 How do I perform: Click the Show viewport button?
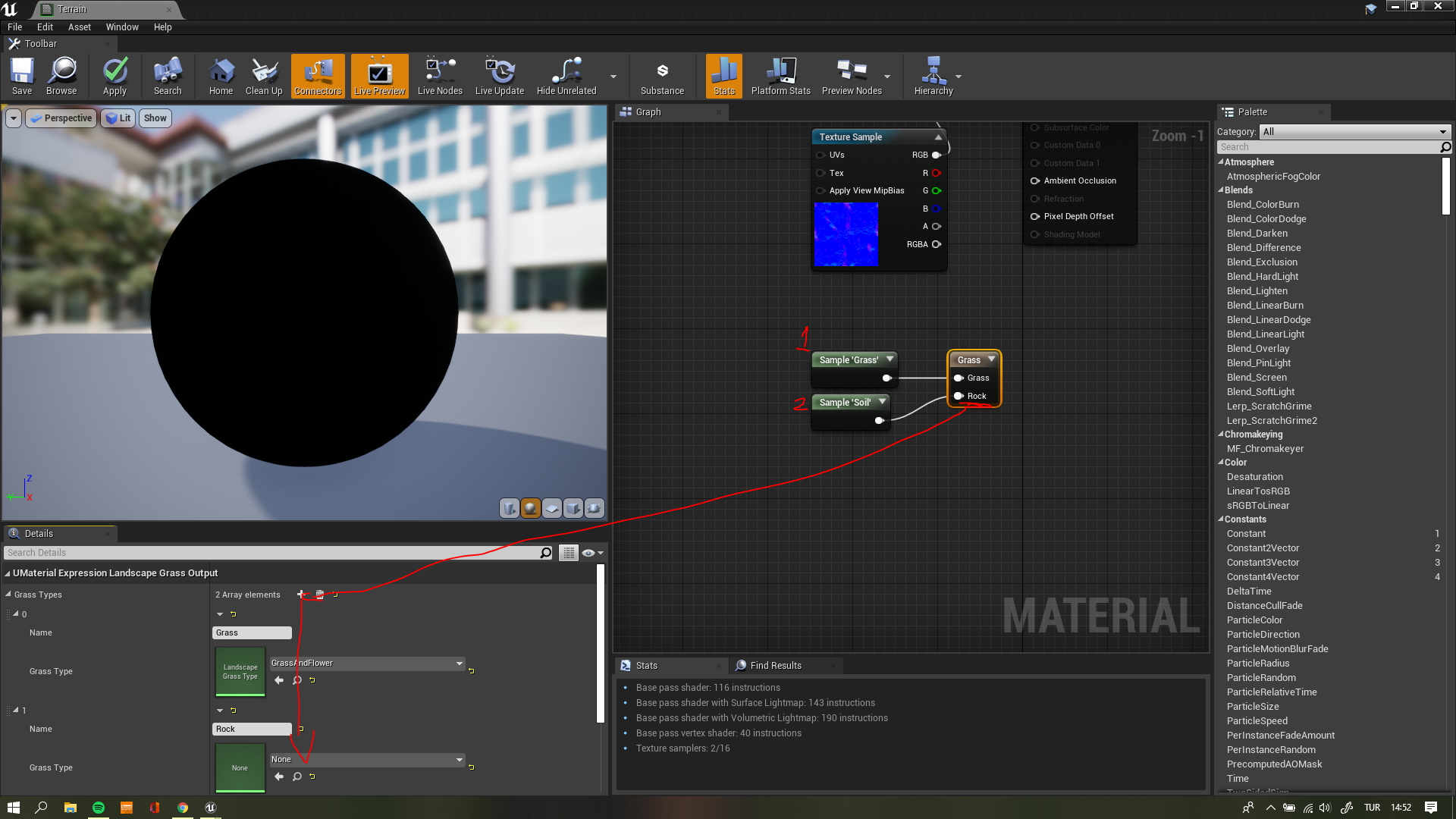point(155,118)
